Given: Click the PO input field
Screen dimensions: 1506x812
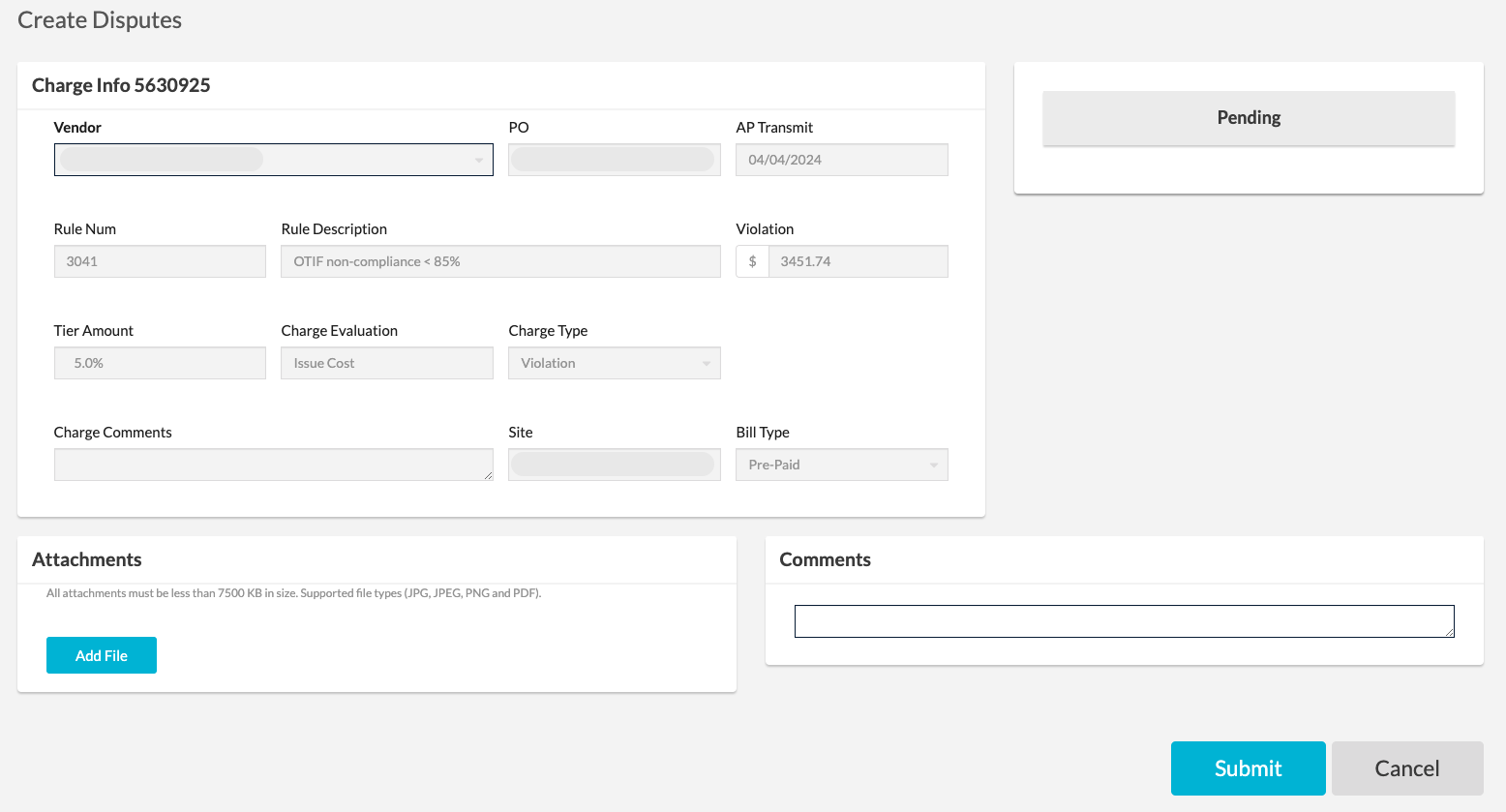Looking at the screenshot, I should 614,159.
